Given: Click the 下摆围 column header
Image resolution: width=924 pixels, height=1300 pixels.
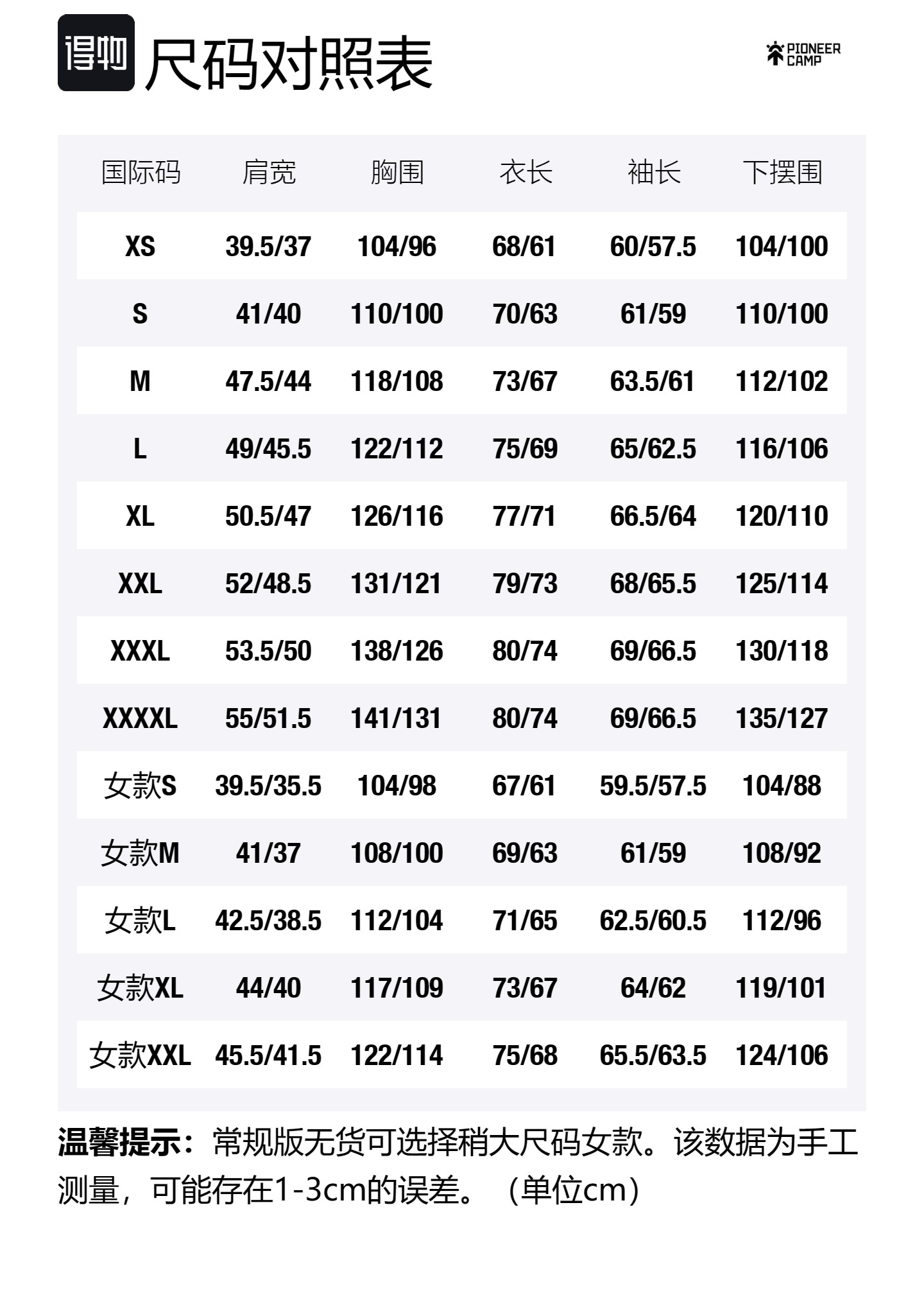Looking at the screenshot, I should (x=782, y=173).
